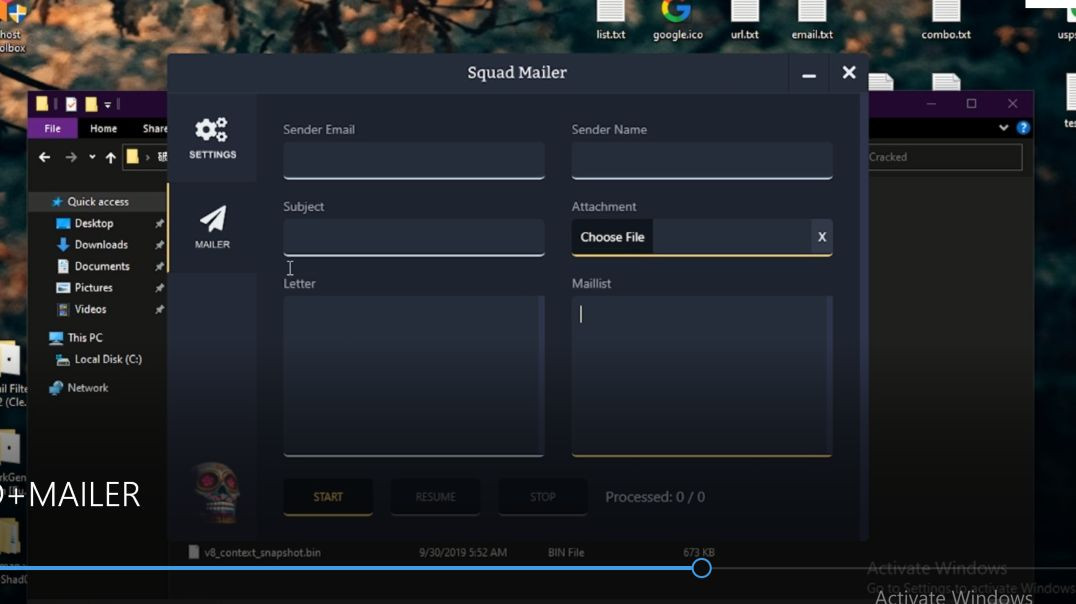Image resolution: width=1076 pixels, height=604 pixels.
Task: Select google.ico desktop icon
Action: [x=677, y=21]
